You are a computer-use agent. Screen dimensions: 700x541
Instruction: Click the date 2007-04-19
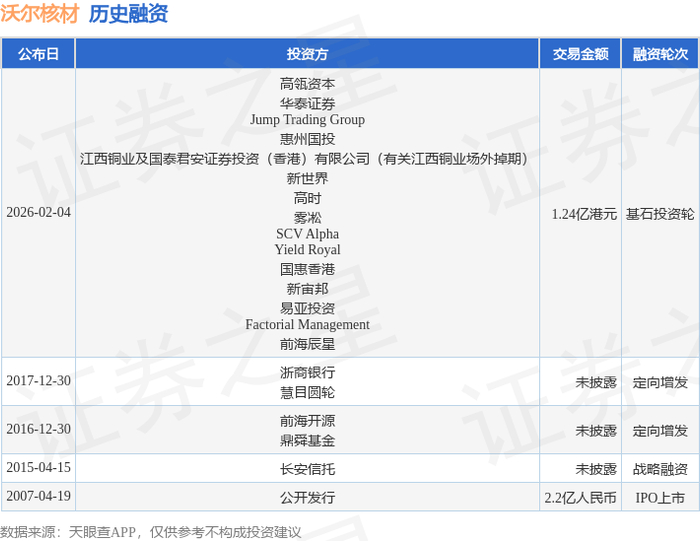pyautogui.click(x=38, y=496)
